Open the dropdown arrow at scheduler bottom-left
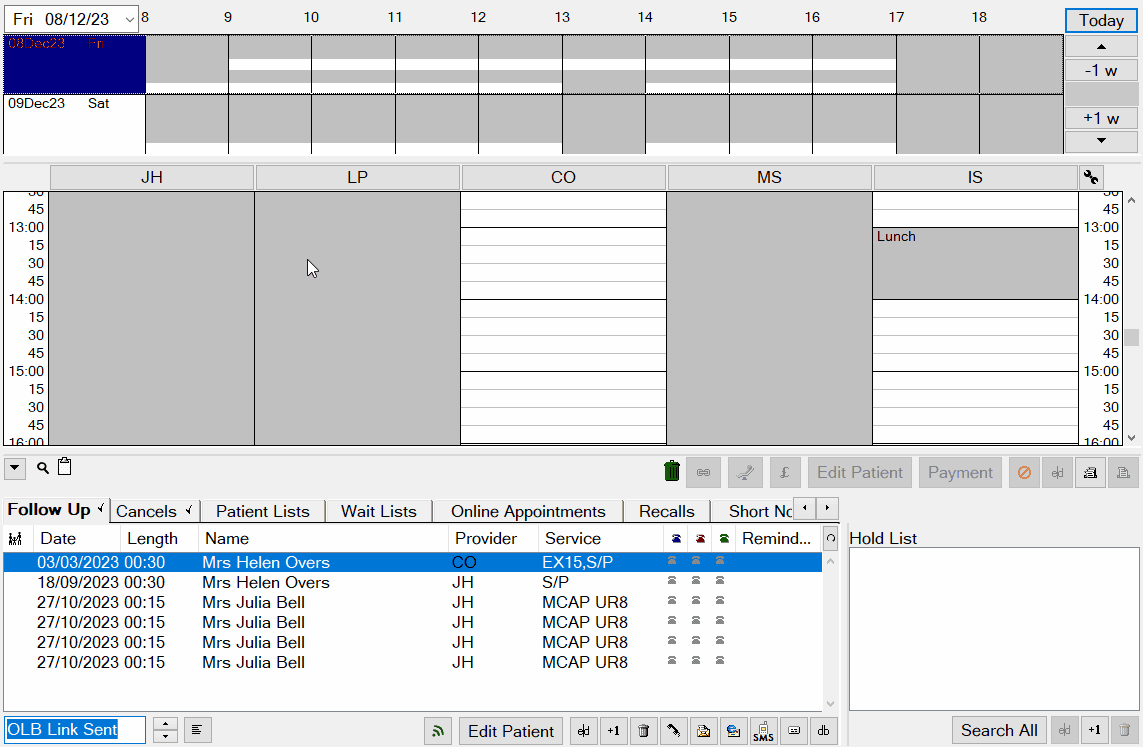The image size is (1143, 747). tap(14, 467)
